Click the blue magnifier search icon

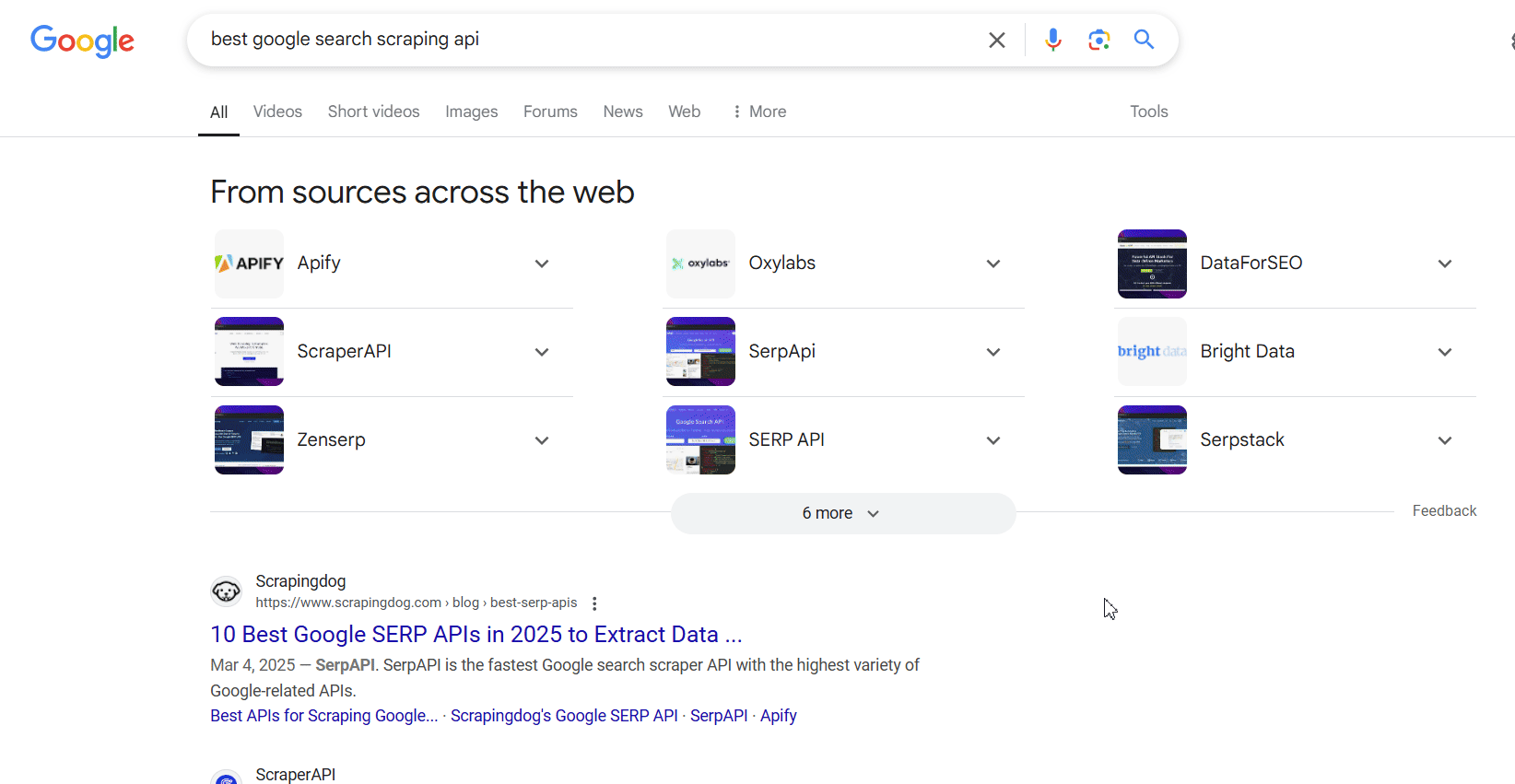click(1144, 40)
